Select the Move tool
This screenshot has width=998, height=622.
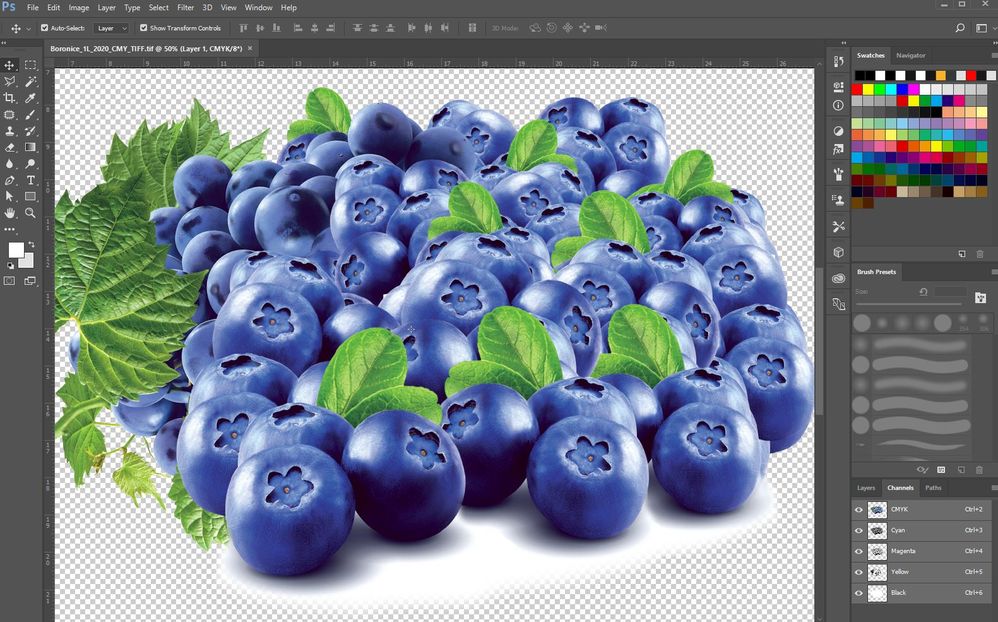(x=10, y=66)
